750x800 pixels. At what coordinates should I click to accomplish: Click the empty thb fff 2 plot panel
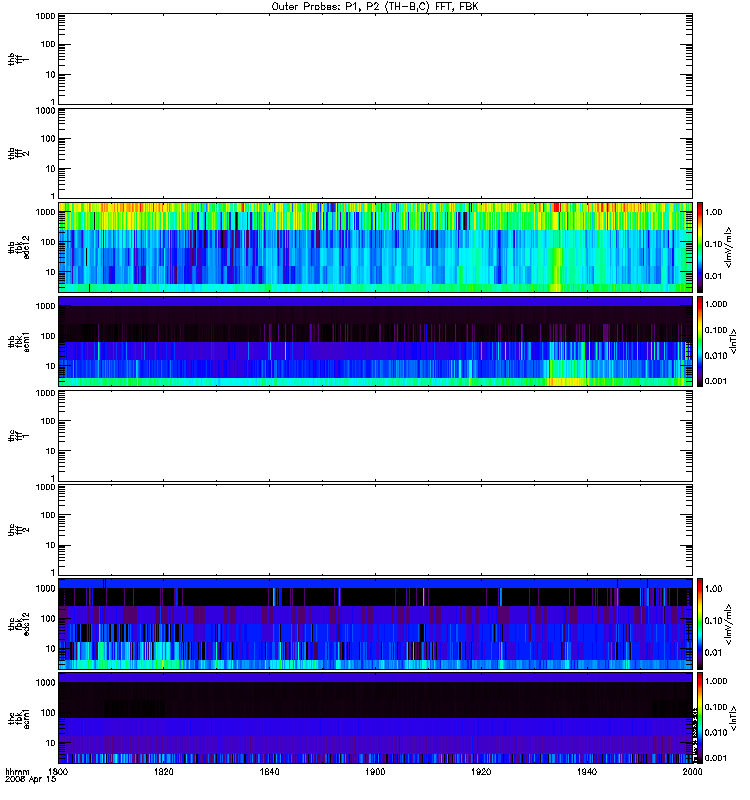coord(376,154)
